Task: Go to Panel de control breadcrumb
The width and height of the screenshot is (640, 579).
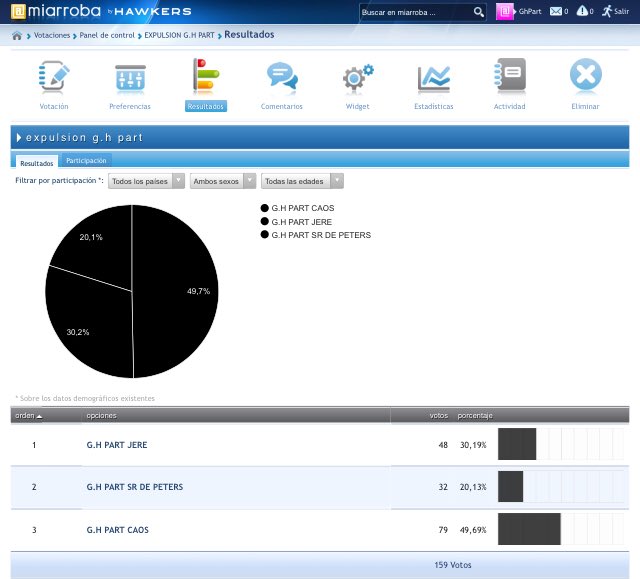Action: 107,35
